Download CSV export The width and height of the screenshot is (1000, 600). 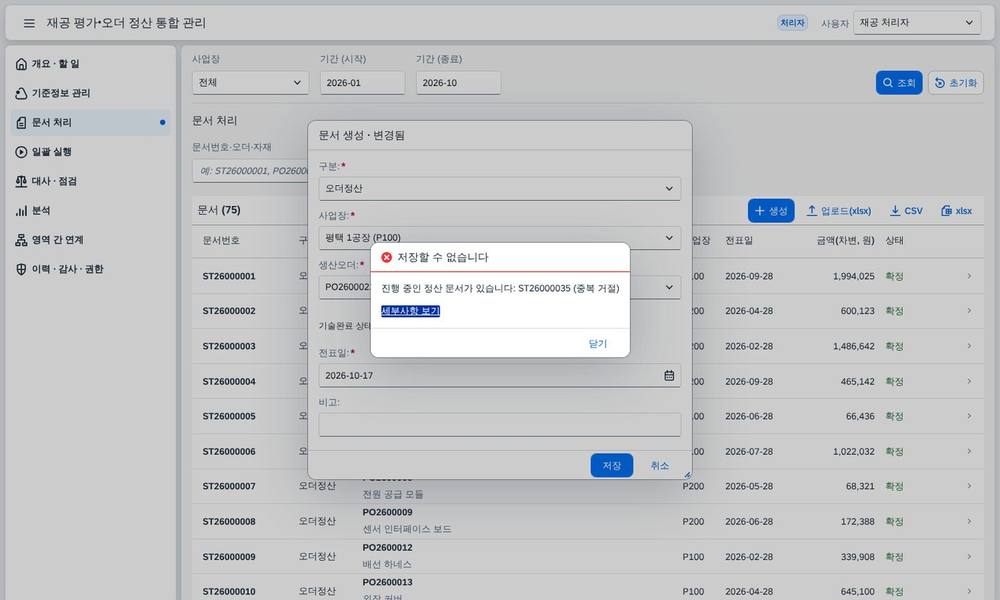[x=906, y=211]
